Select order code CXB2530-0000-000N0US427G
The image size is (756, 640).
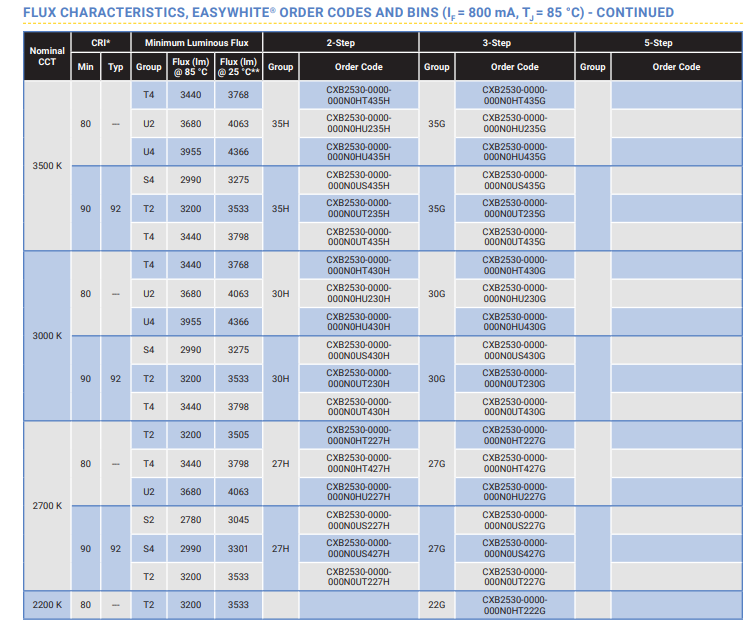(x=515, y=548)
